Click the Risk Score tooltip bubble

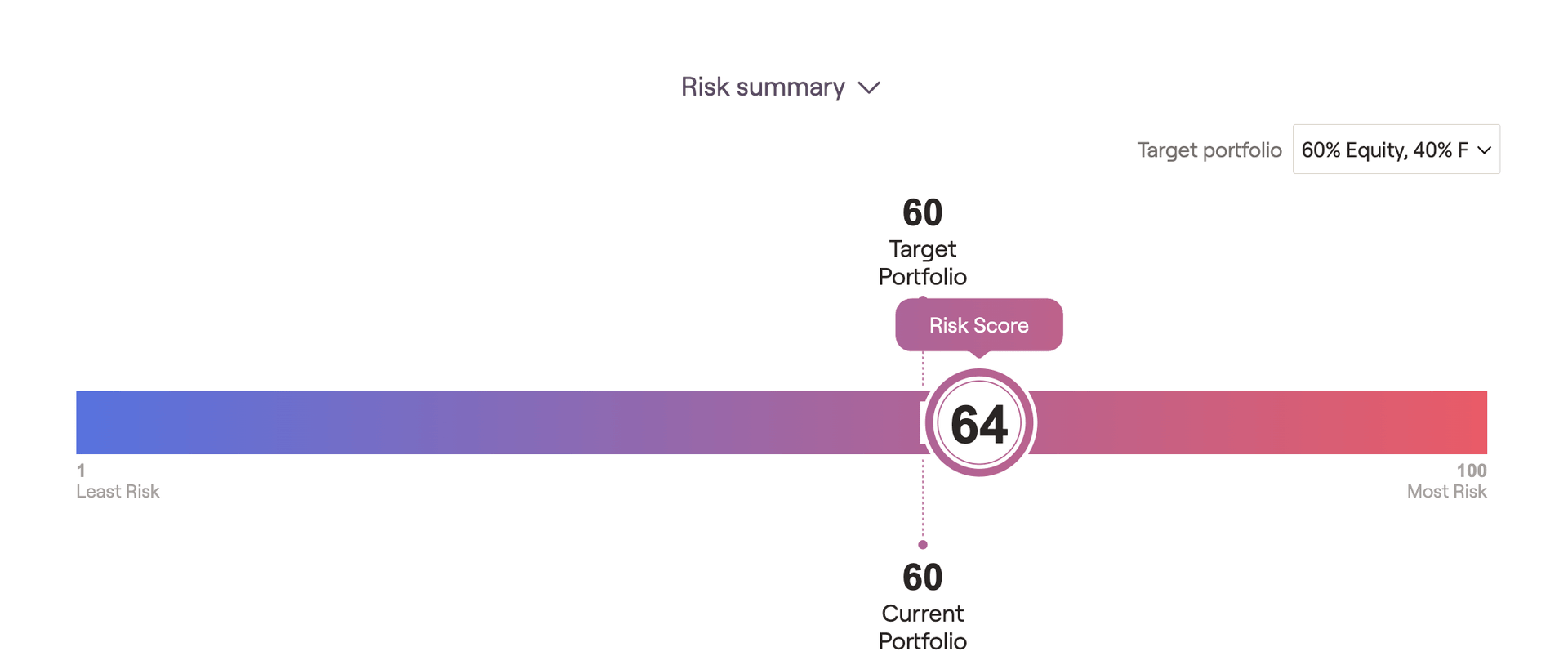[x=978, y=325]
